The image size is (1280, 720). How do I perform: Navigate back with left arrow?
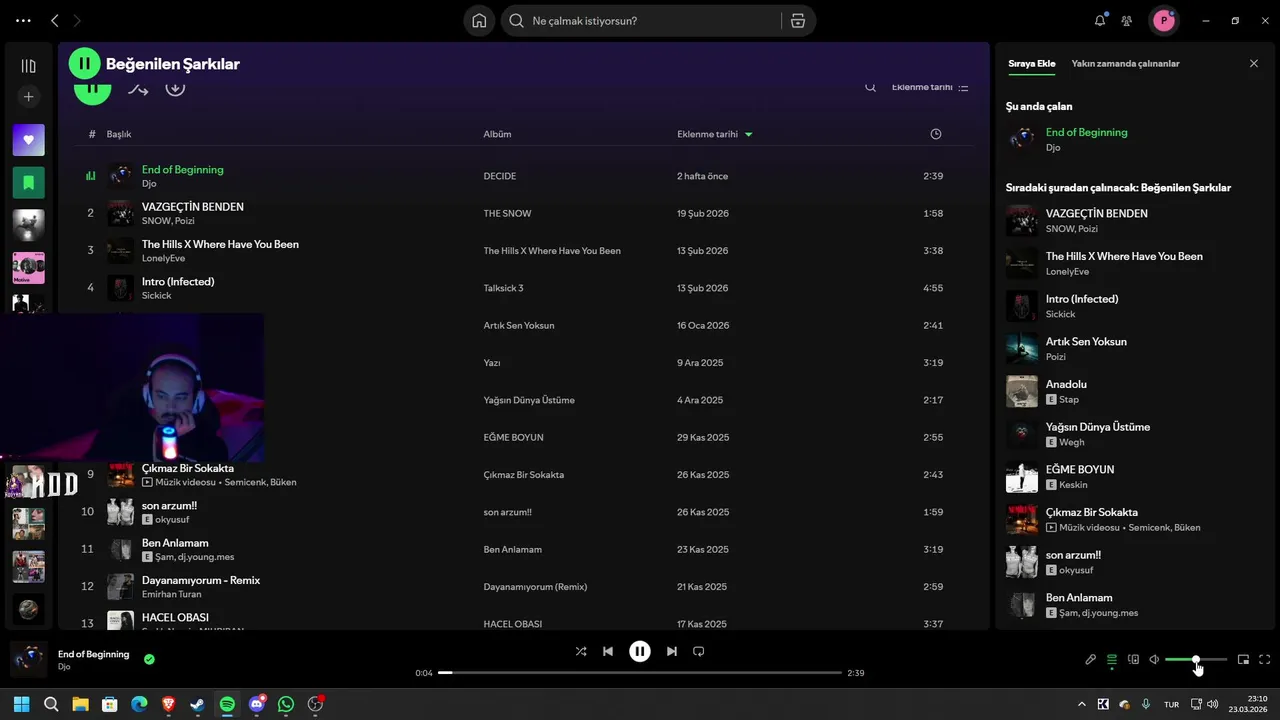55,20
